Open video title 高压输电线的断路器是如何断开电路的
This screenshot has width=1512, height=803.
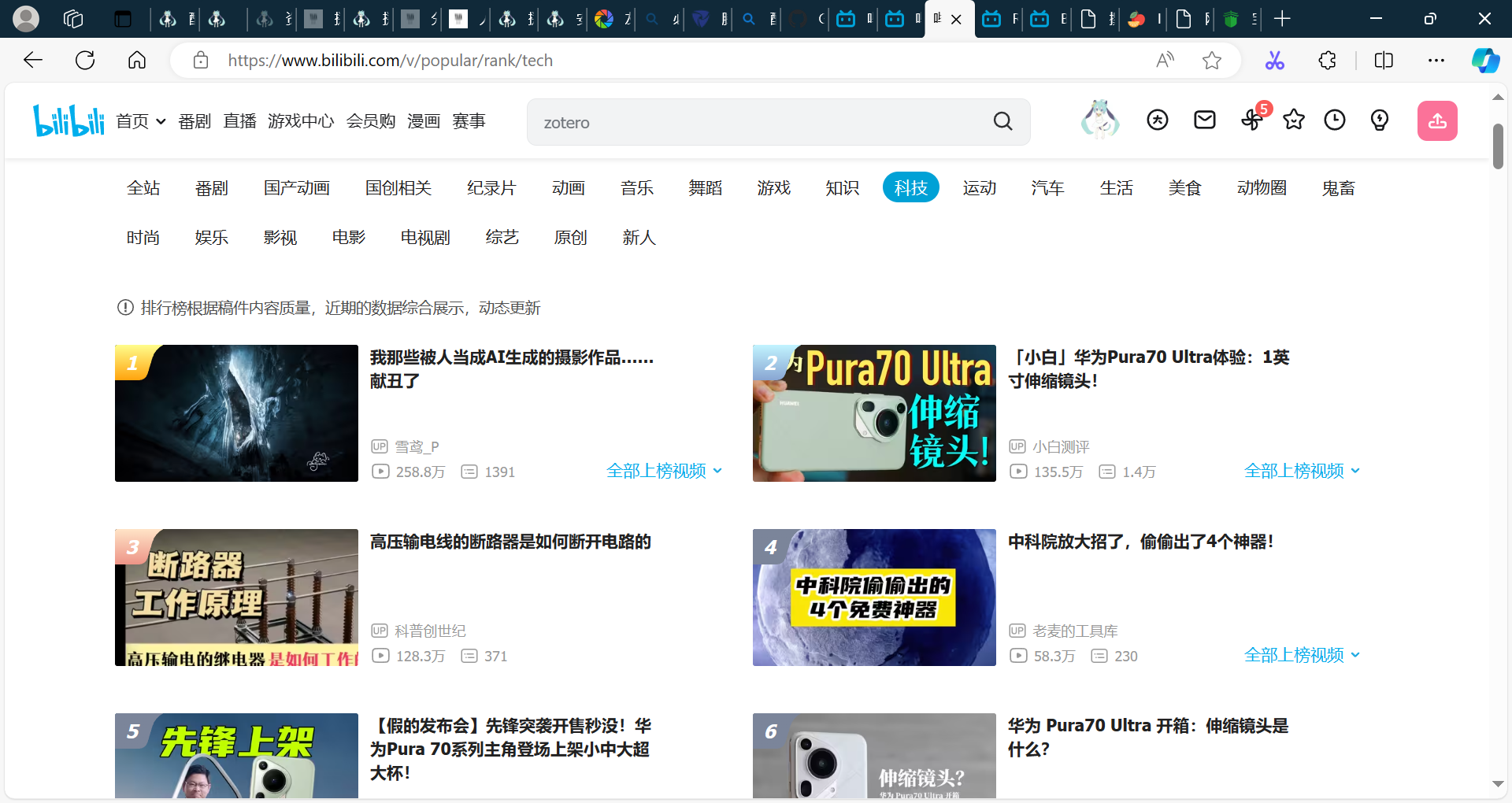click(x=510, y=542)
